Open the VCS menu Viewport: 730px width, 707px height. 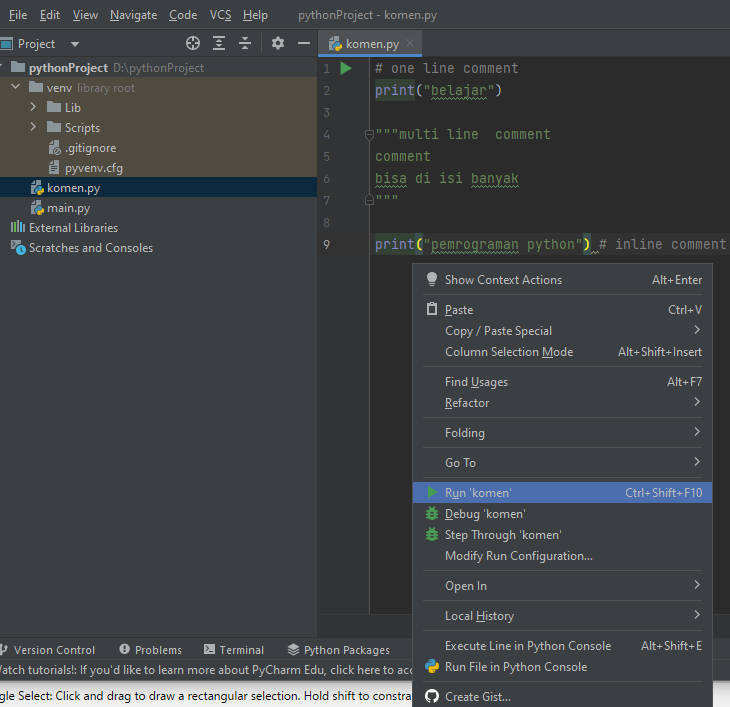[x=220, y=15]
